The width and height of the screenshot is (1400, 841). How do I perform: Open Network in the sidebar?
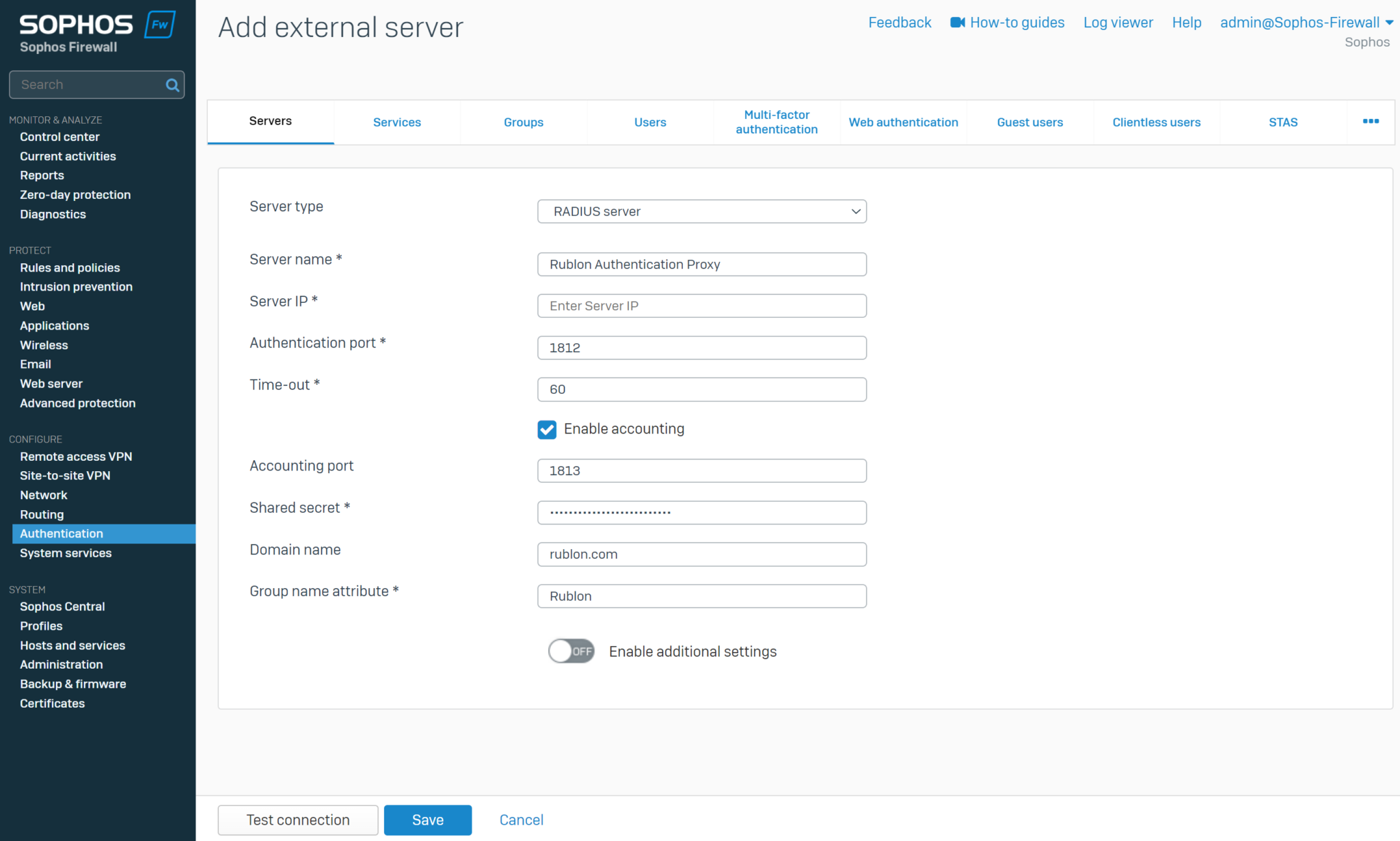click(x=43, y=494)
